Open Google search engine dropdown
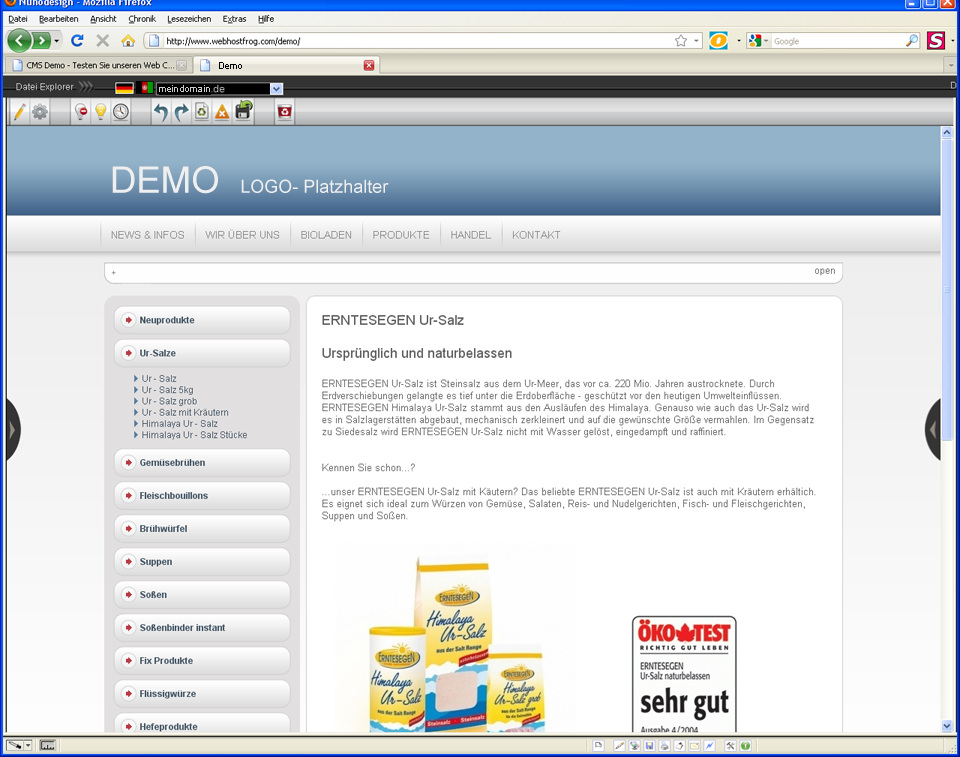 pyautogui.click(x=766, y=41)
